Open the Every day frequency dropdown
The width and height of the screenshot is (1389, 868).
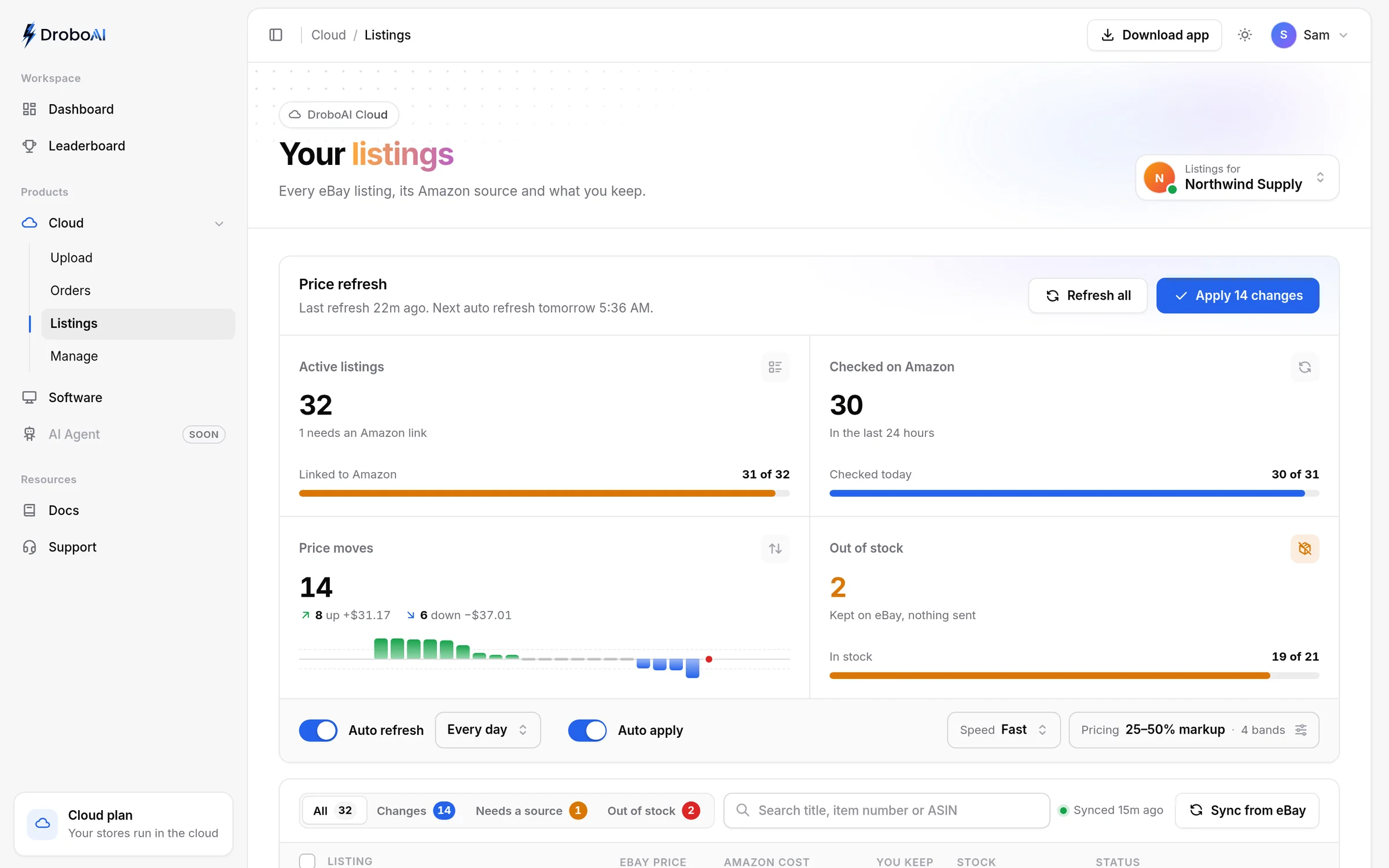pyautogui.click(x=488, y=730)
